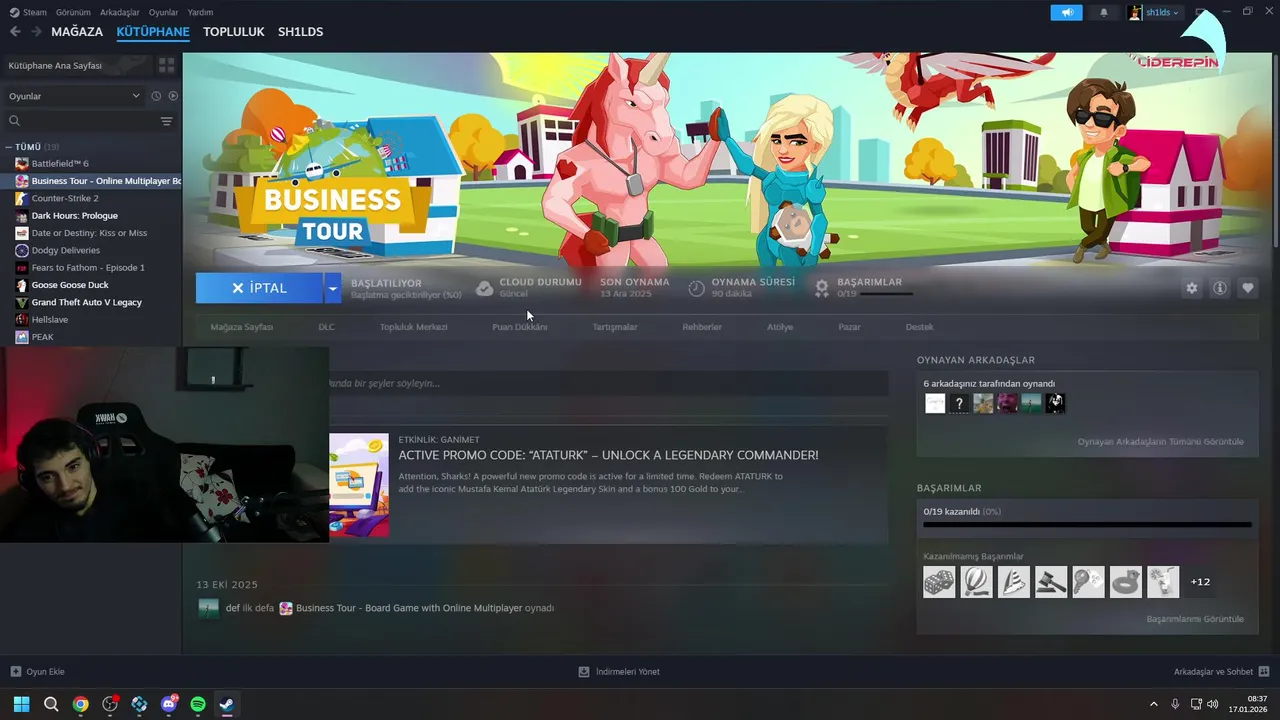Image resolution: width=1280 pixels, height=720 pixels.
Task: Click the Cloud Durumu cloud icon
Action: 484,288
